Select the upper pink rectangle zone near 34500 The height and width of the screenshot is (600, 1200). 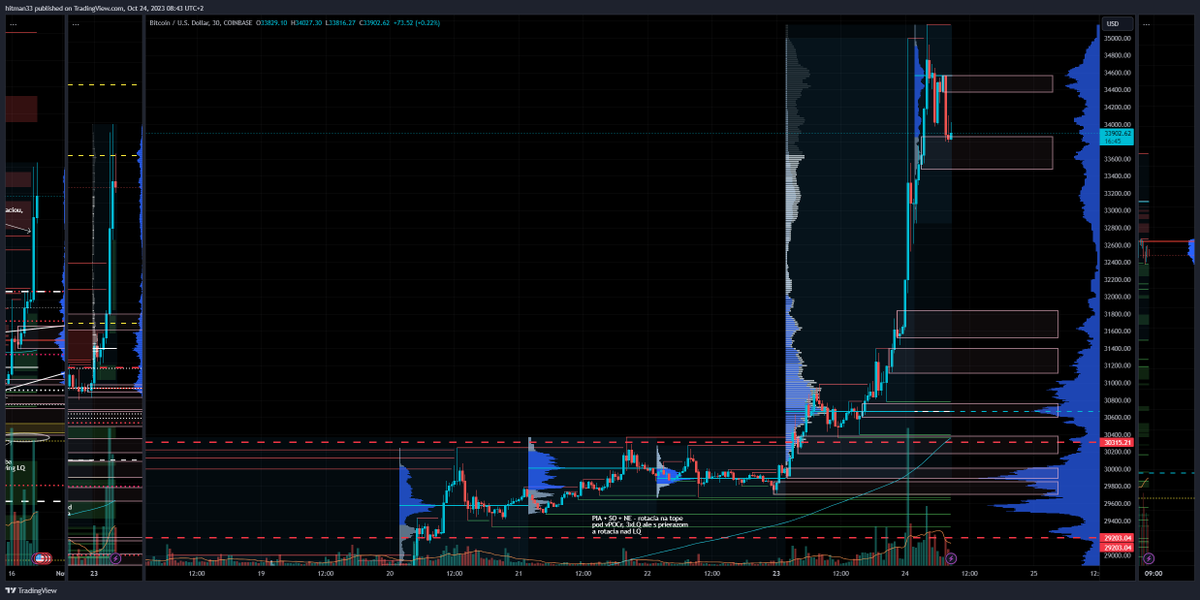click(x=997, y=84)
